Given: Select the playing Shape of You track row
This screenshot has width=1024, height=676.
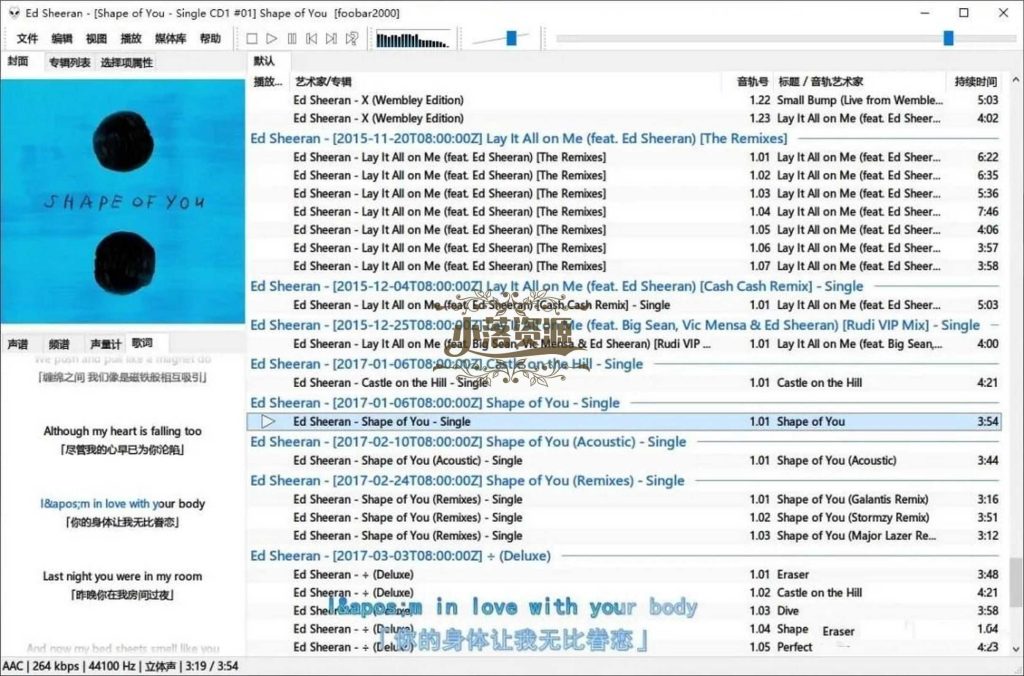Looking at the screenshot, I should pyautogui.click(x=624, y=422).
